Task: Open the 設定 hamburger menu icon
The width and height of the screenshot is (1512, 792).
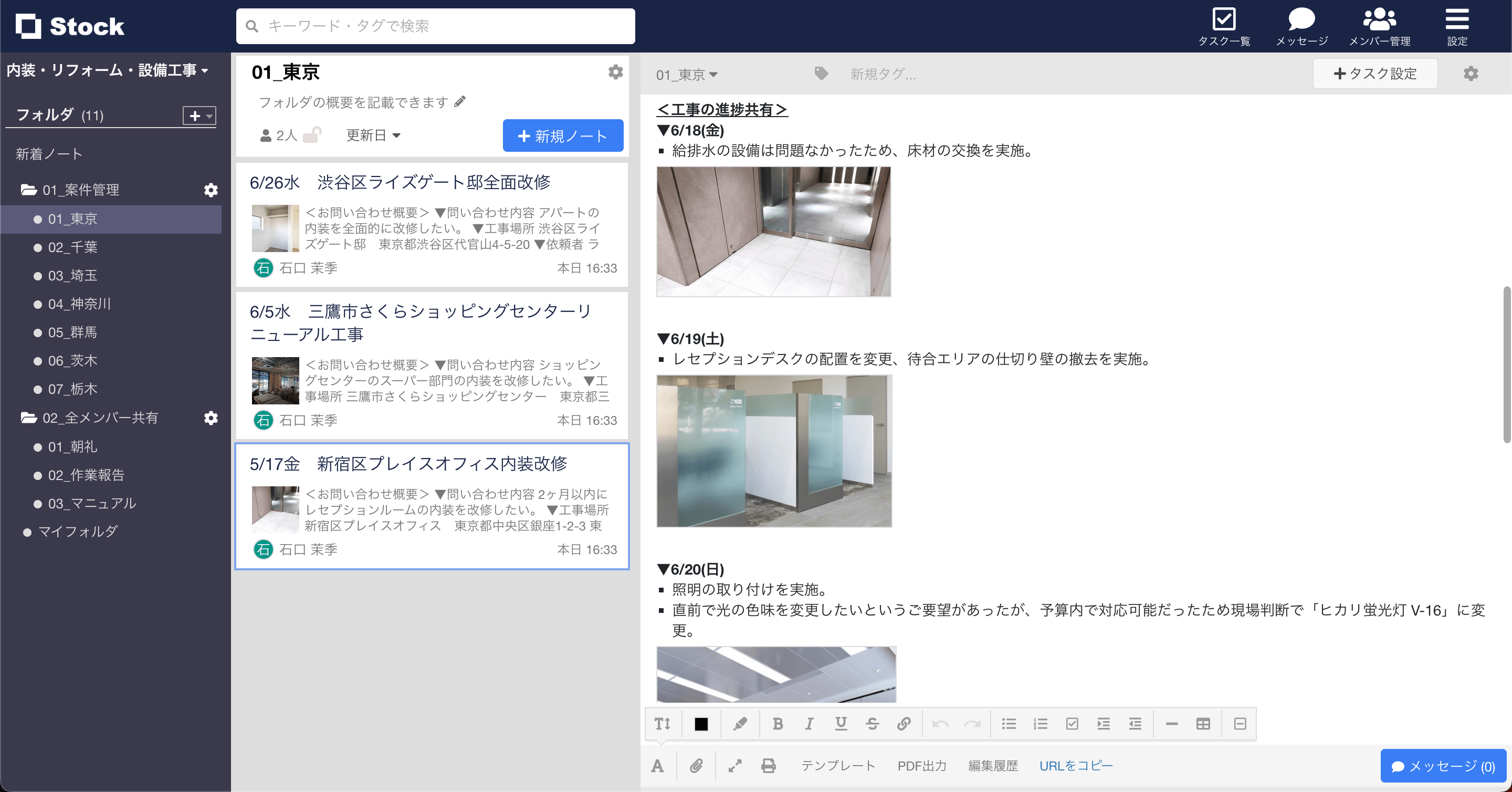Action: (x=1457, y=26)
